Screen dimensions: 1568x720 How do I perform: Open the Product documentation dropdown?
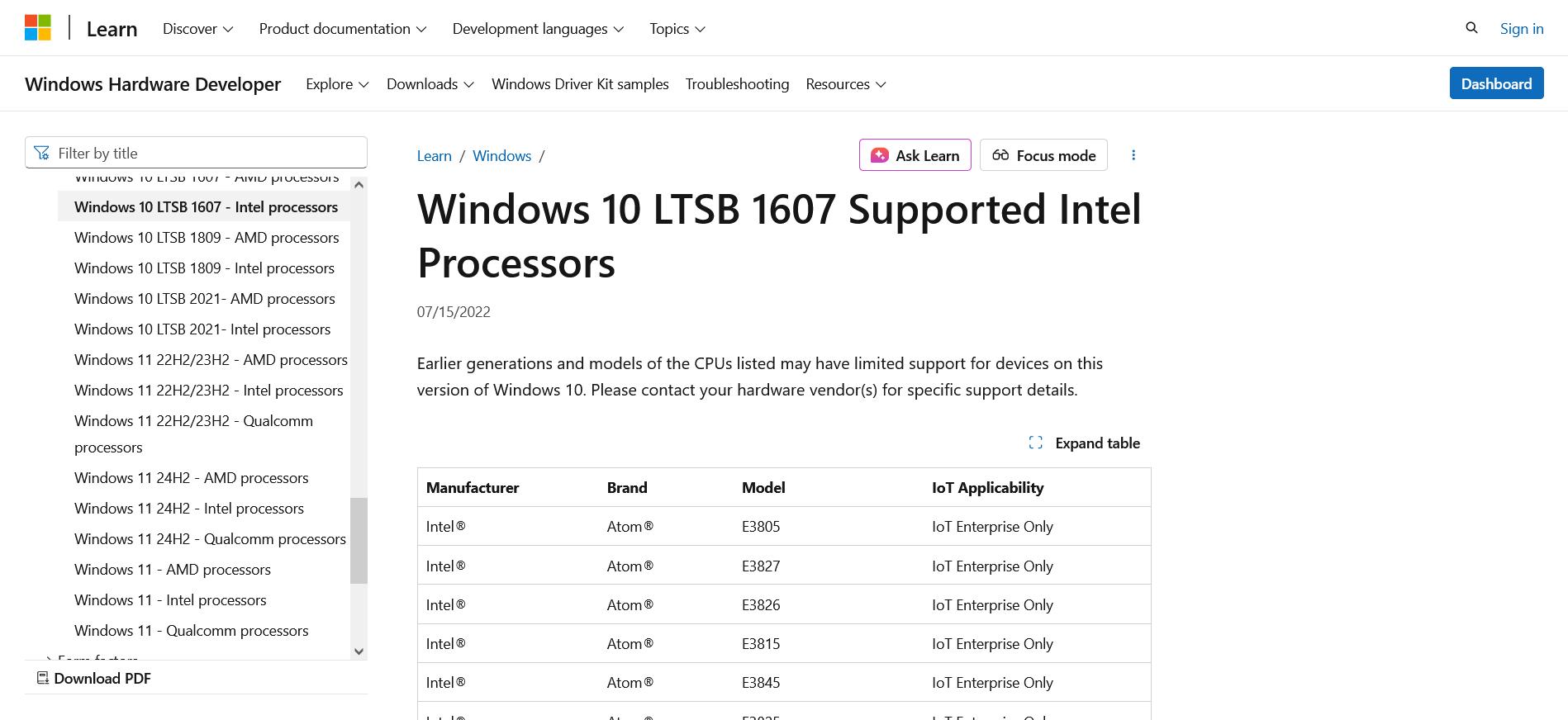point(343,29)
